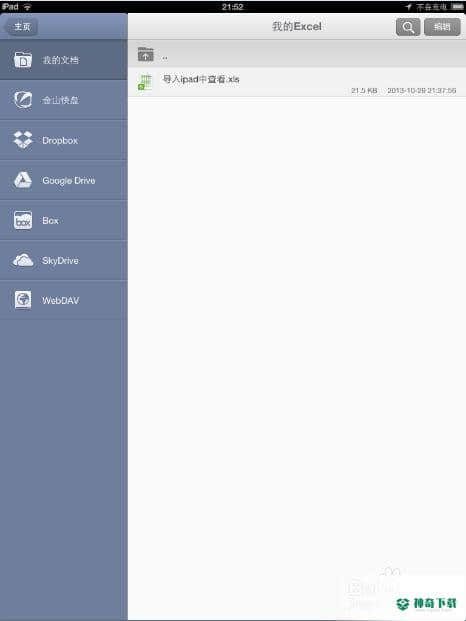Select the Box storage icon
466x621 pixels.
pos(23,220)
